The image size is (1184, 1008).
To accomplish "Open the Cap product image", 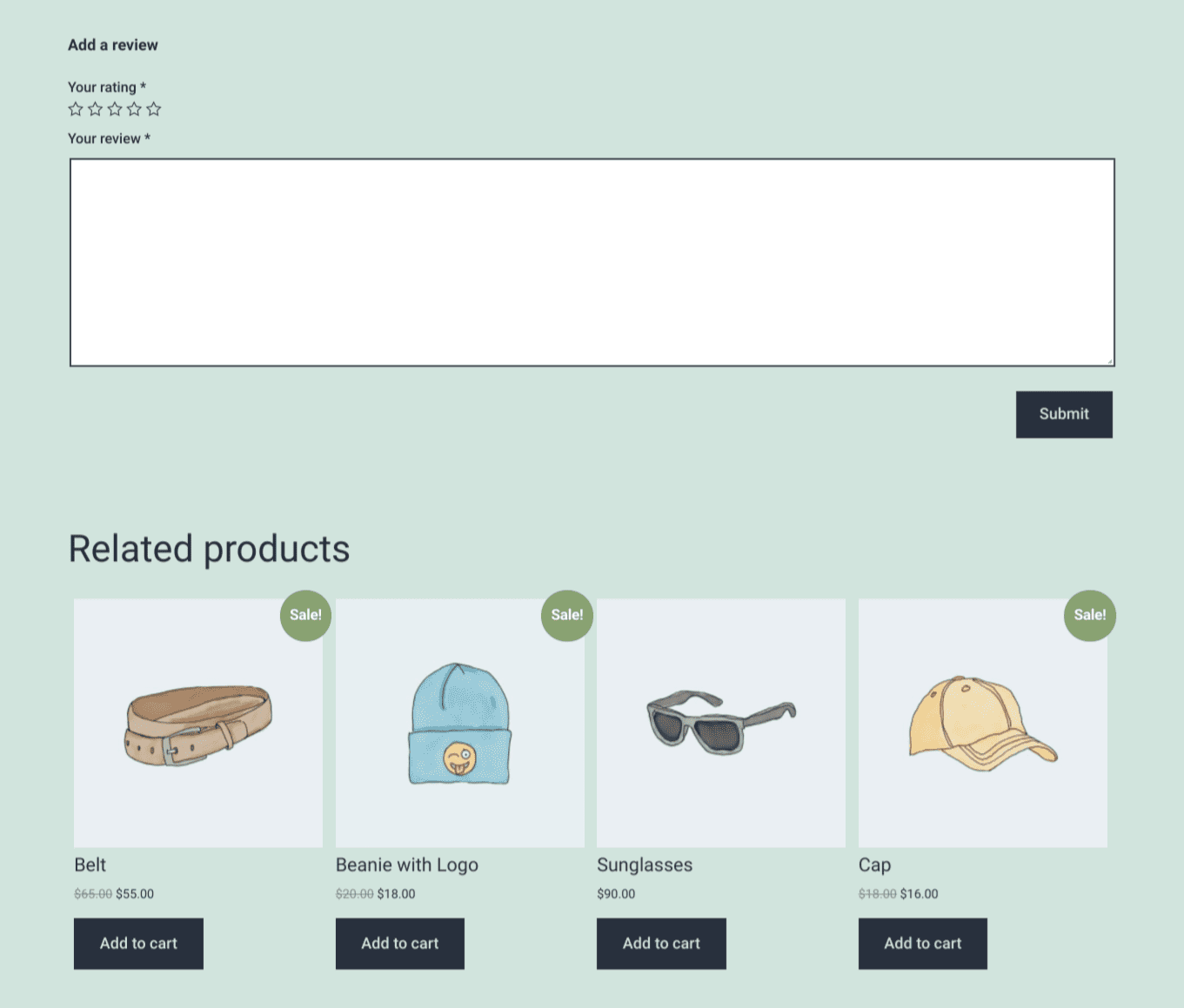I will pos(982,722).
